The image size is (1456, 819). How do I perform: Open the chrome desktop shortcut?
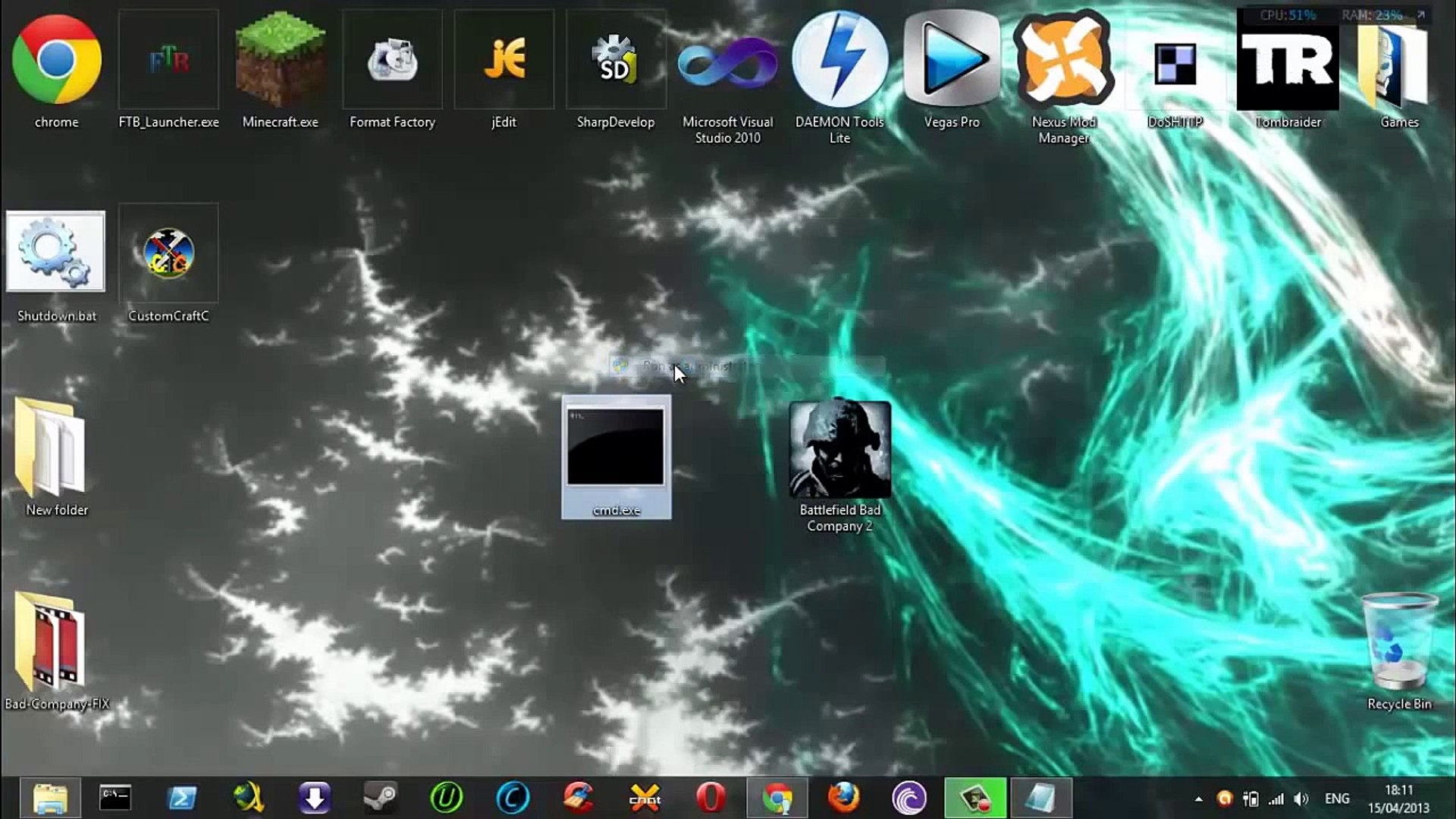click(56, 59)
